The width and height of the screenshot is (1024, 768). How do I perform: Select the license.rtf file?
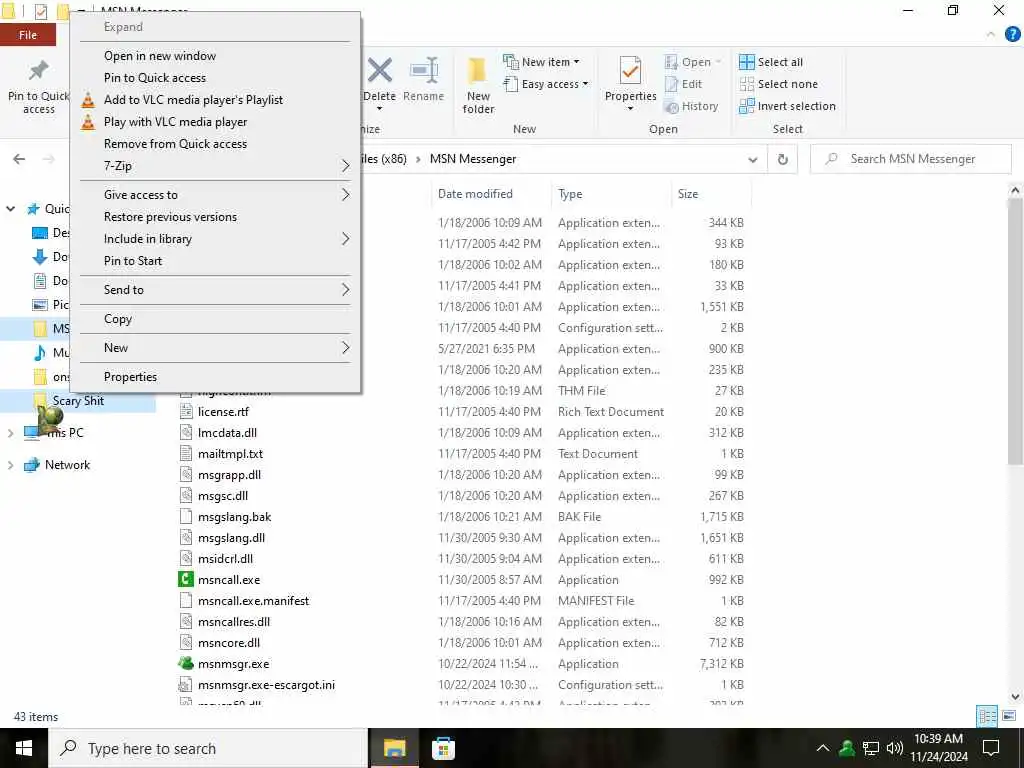[x=223, y=412]
